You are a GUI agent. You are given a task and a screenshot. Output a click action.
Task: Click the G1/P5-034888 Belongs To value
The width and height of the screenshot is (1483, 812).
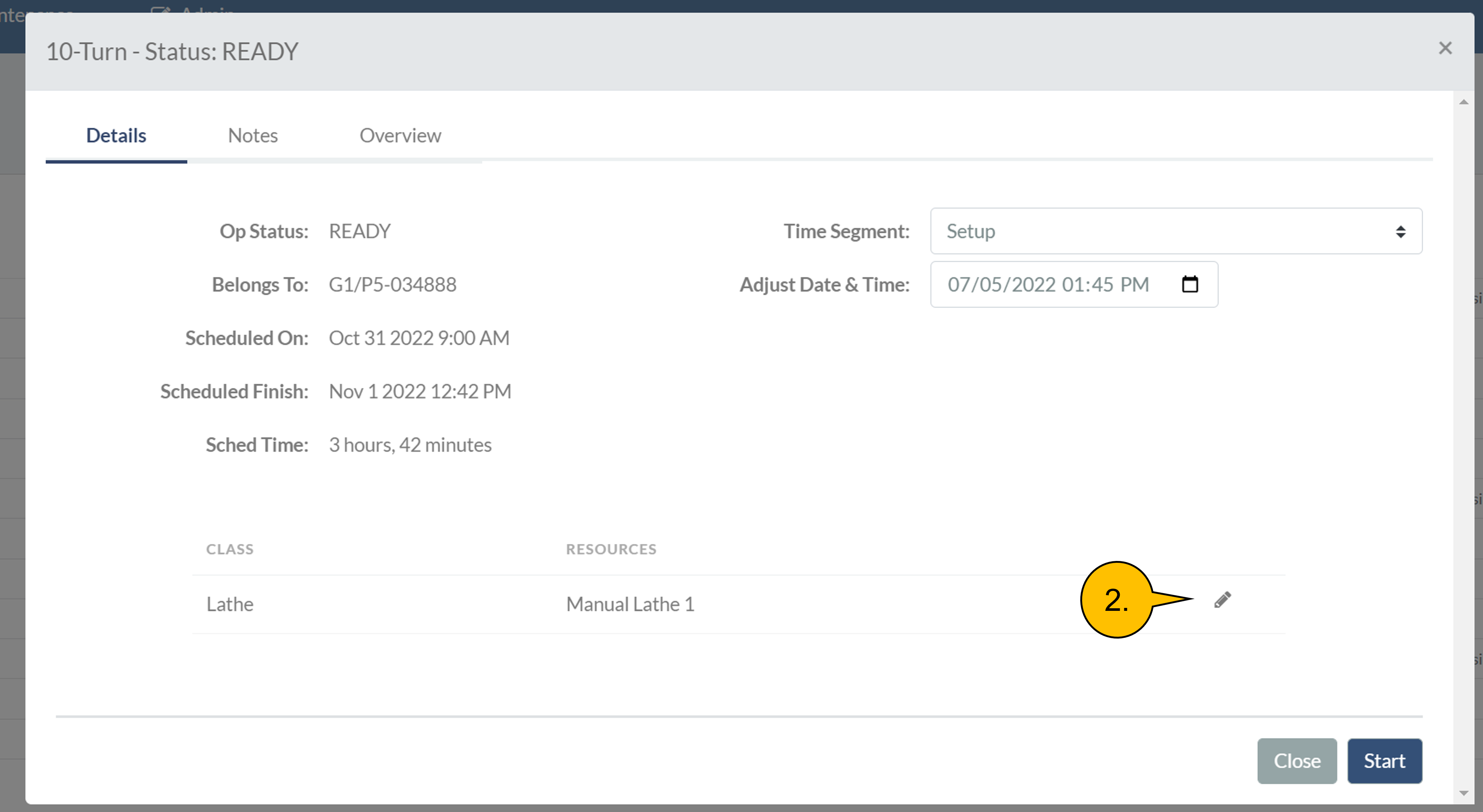point(392,284)
